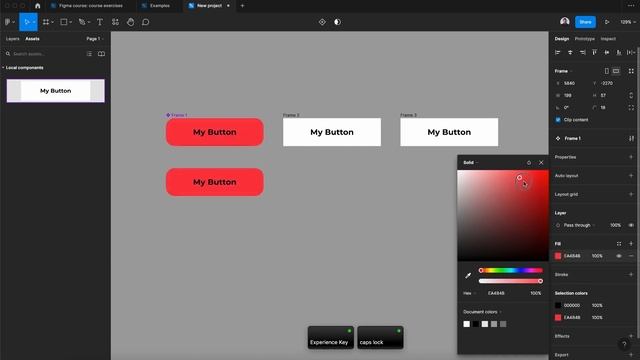640x360 pixels.
Task: Open Solid fill type dropdown
Action: tap(471, 162)
